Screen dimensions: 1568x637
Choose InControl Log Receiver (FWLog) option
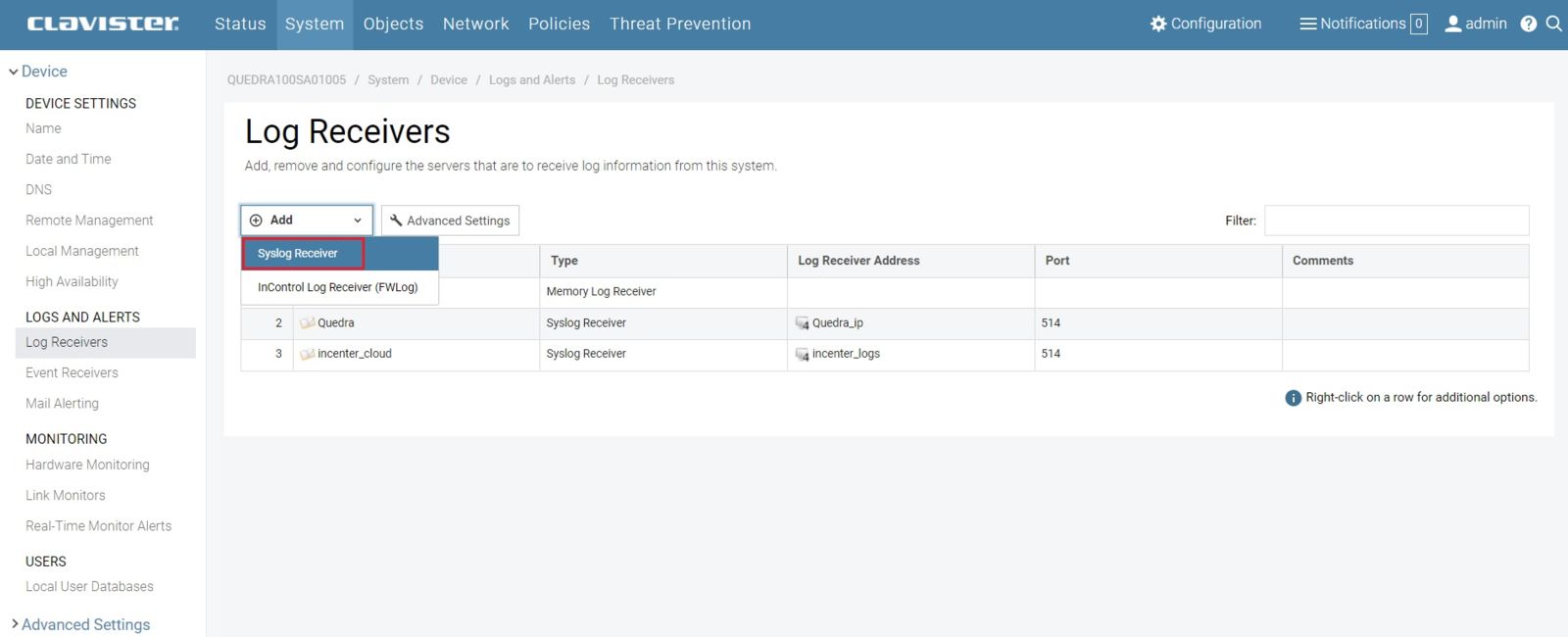(337, 287)
